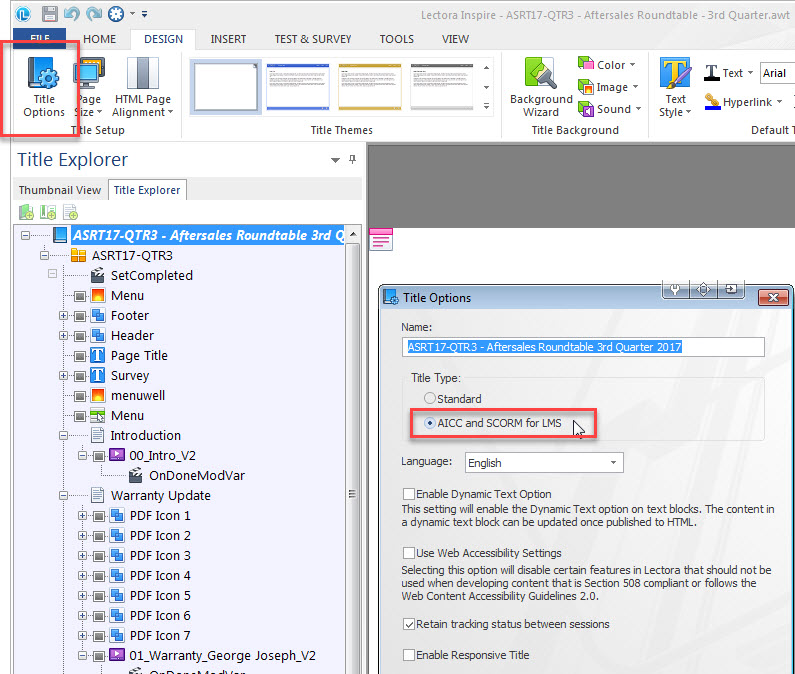Click the Undo arrow
The width and height of the screenshot is (795, 674).
coord(71,14)
